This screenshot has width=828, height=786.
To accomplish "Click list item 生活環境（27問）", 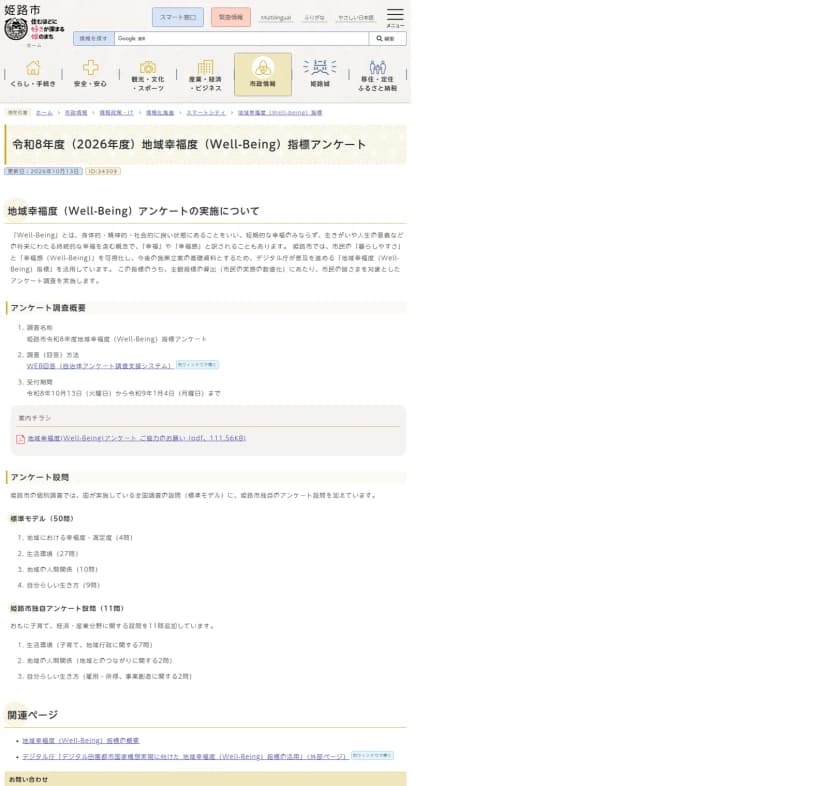I will (52, 554).
